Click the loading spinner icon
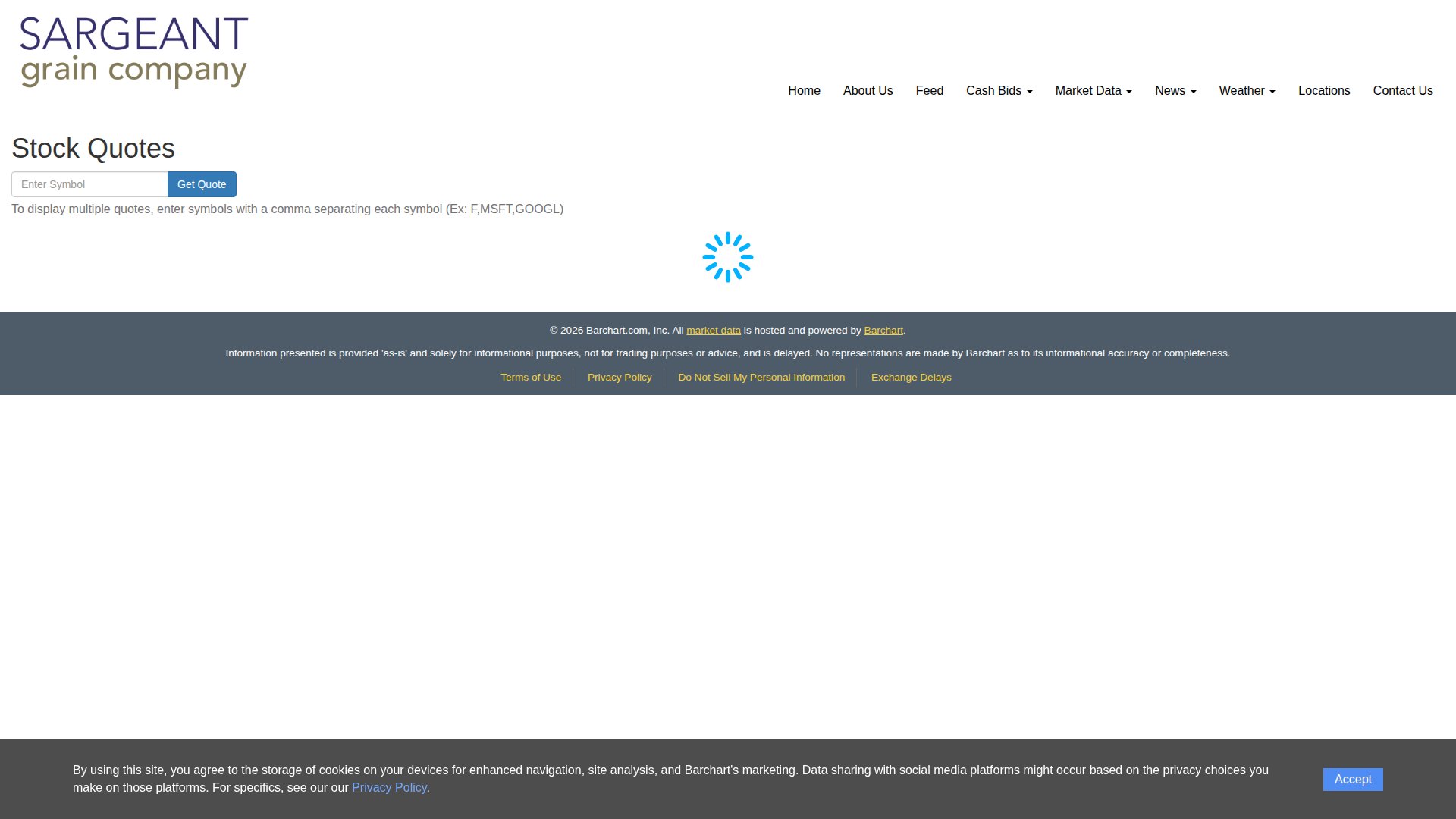1456x819 pixels. [x=727, y=257]
